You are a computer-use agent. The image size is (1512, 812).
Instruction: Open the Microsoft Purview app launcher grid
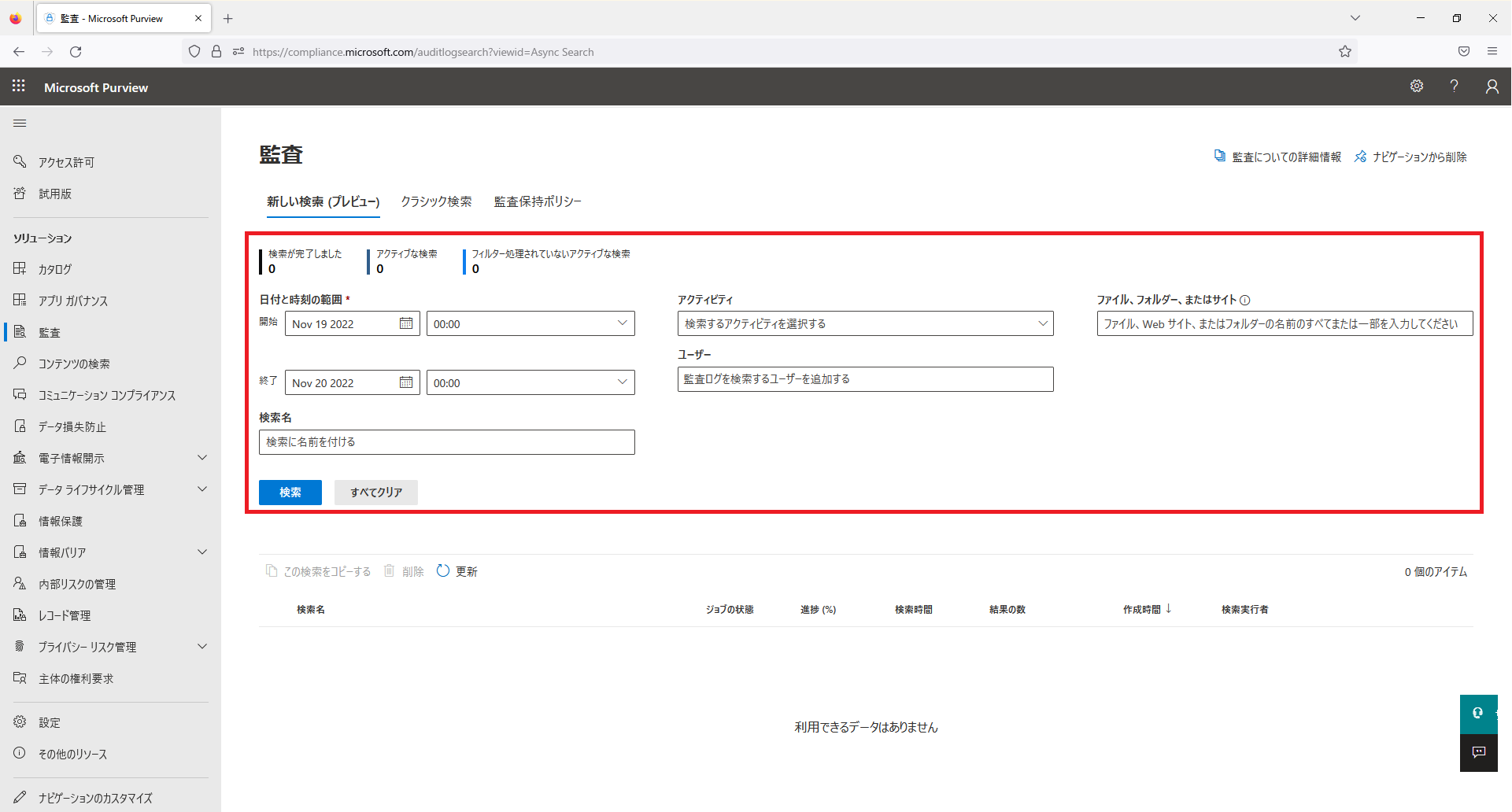coord(19,87)
